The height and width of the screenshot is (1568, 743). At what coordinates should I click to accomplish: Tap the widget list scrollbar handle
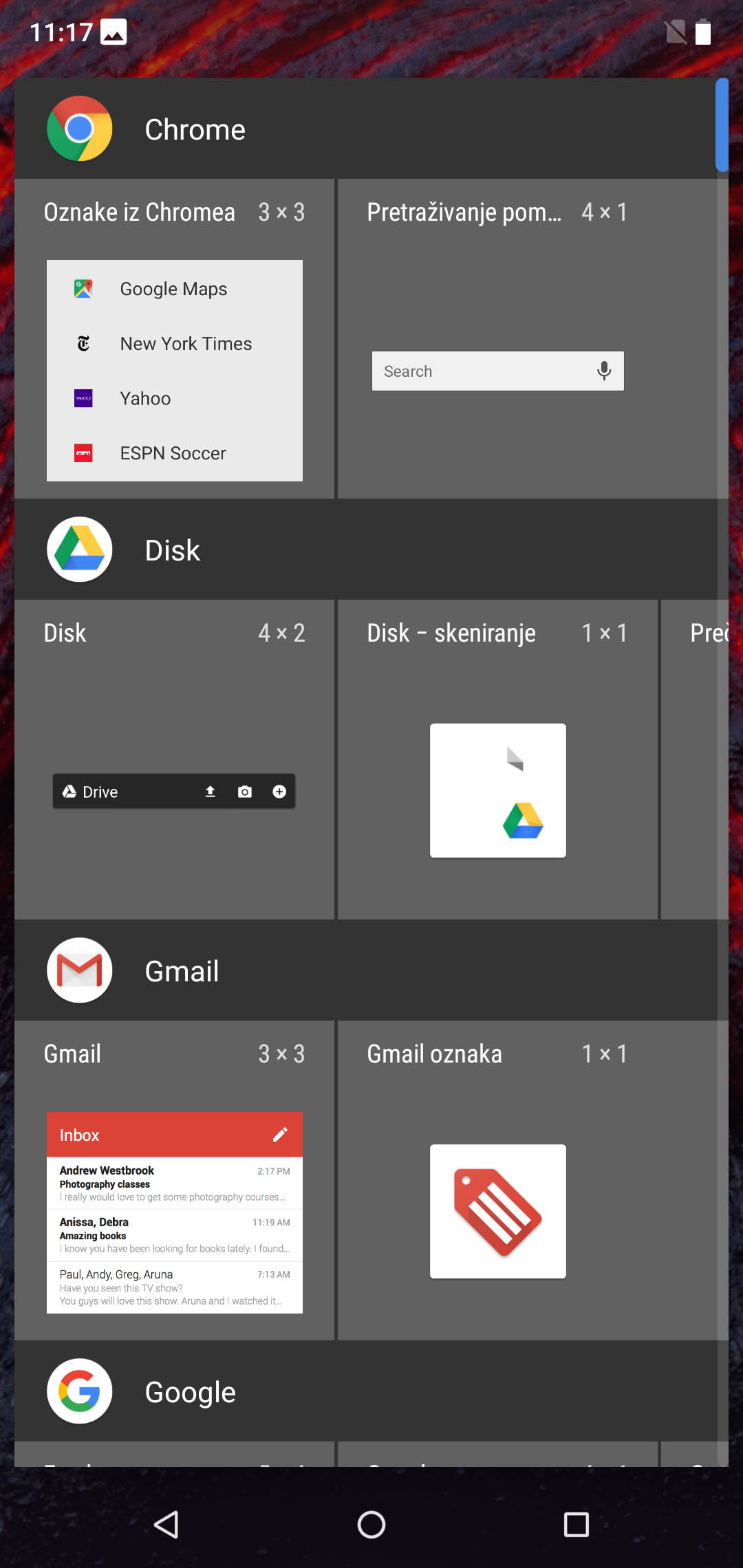(x=722, y=124)
